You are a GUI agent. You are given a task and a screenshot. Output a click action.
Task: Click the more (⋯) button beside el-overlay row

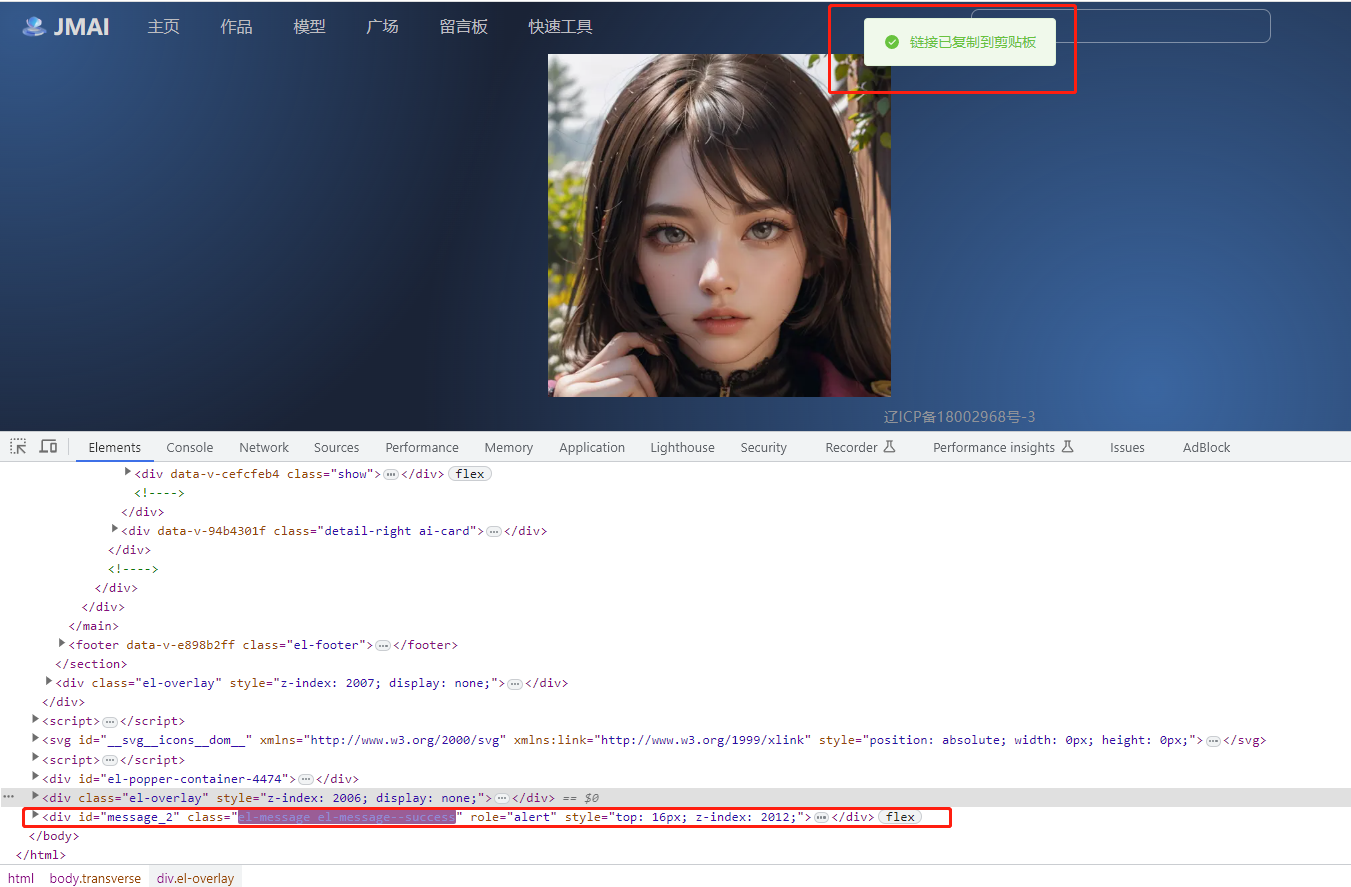point(9,797)
